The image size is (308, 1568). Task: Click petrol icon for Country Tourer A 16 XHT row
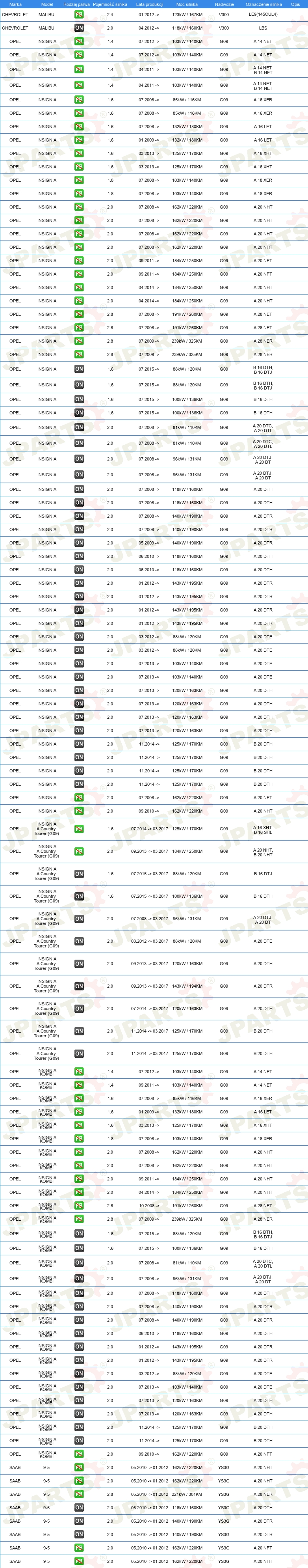pyautogui.click(x=79, y=828)
